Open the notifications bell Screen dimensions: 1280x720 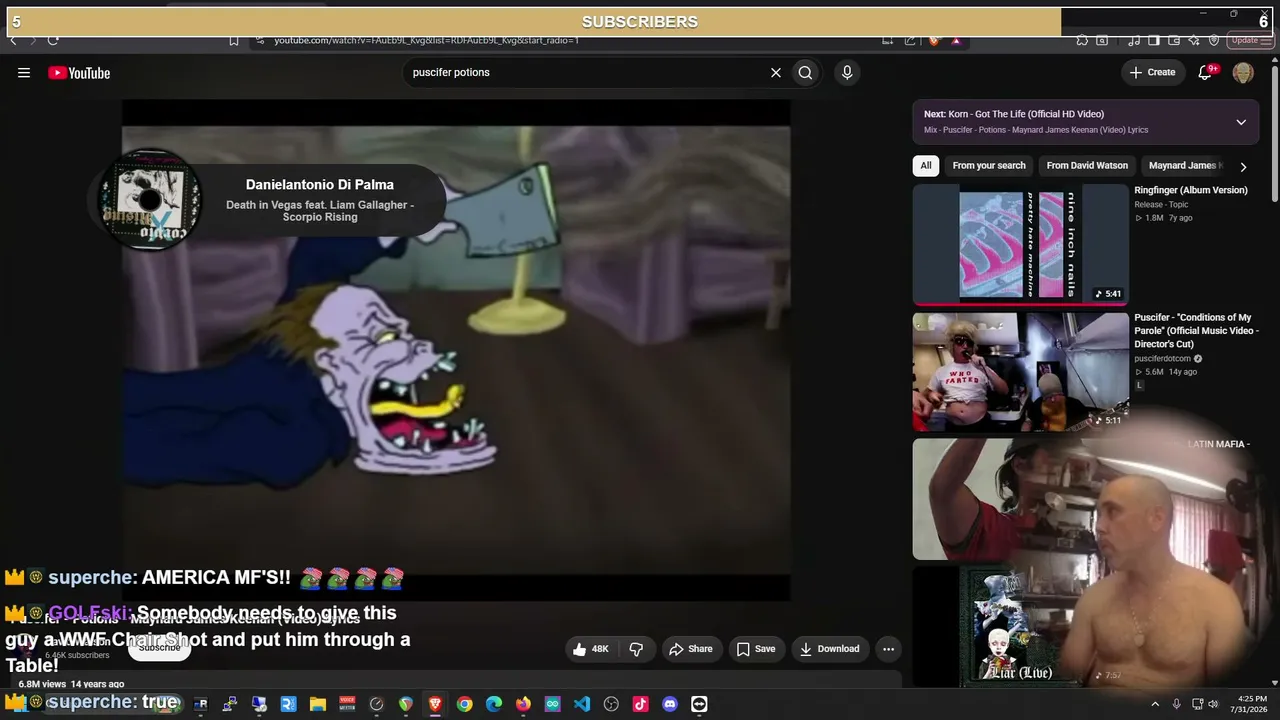click(1205, 72)
